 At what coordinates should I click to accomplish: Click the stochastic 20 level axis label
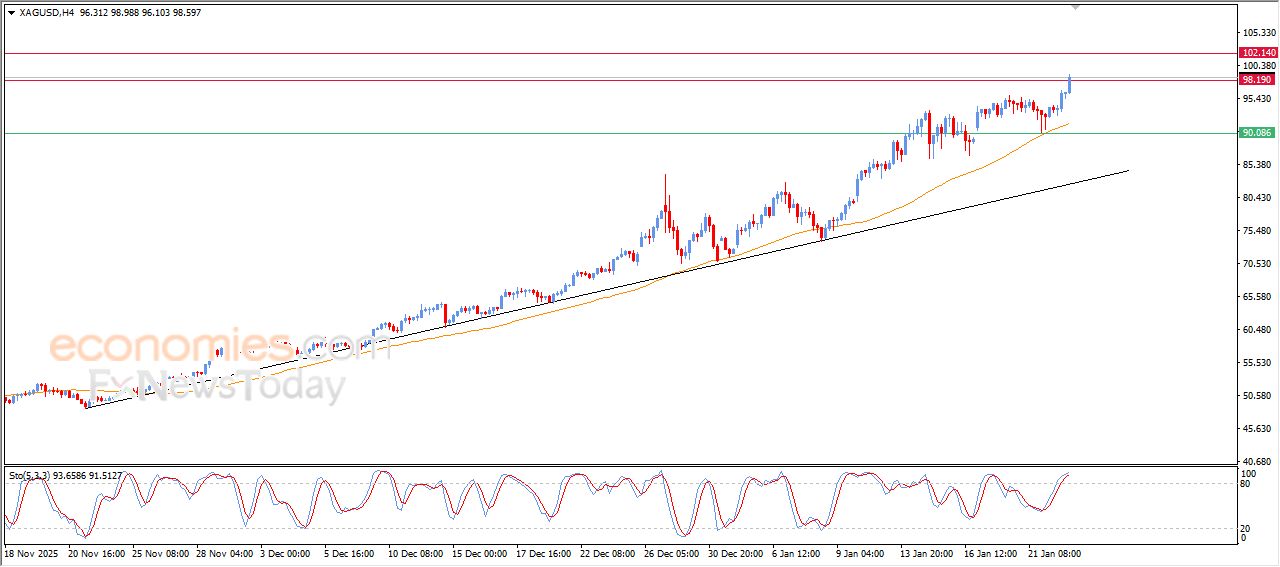[1245, 528]
